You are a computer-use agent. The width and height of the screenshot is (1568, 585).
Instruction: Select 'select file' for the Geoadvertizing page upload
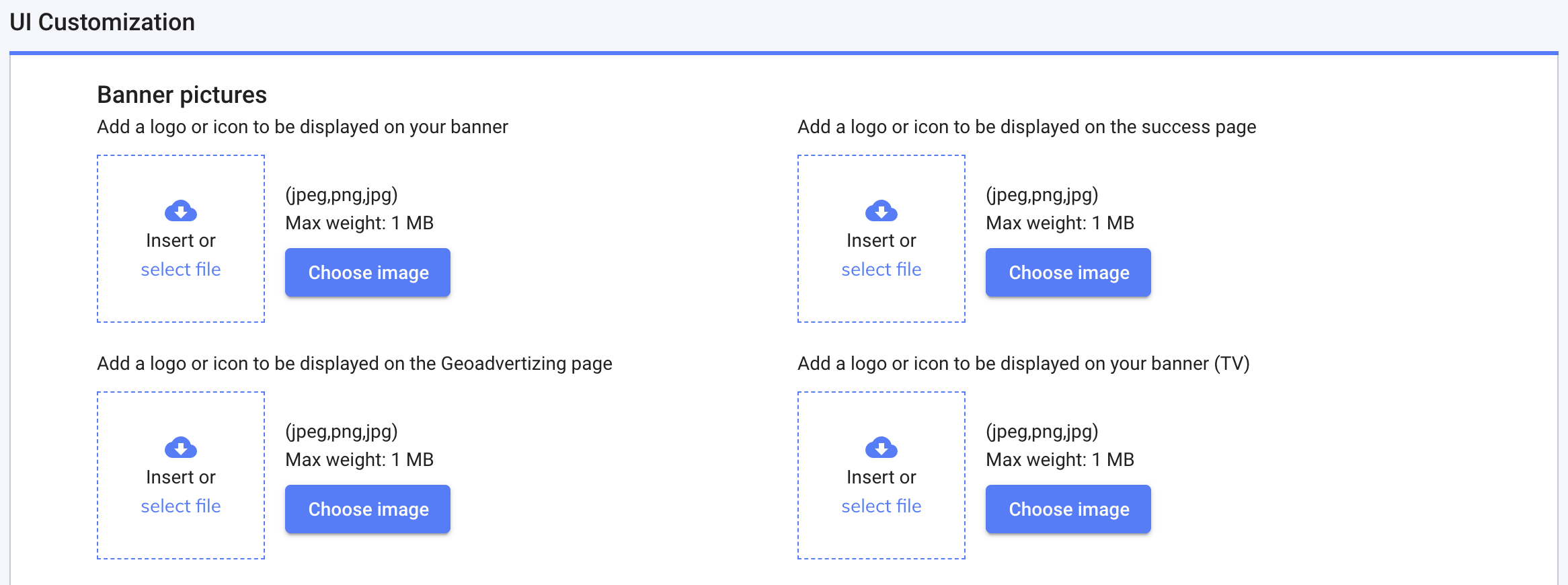(x=180, y=506)
